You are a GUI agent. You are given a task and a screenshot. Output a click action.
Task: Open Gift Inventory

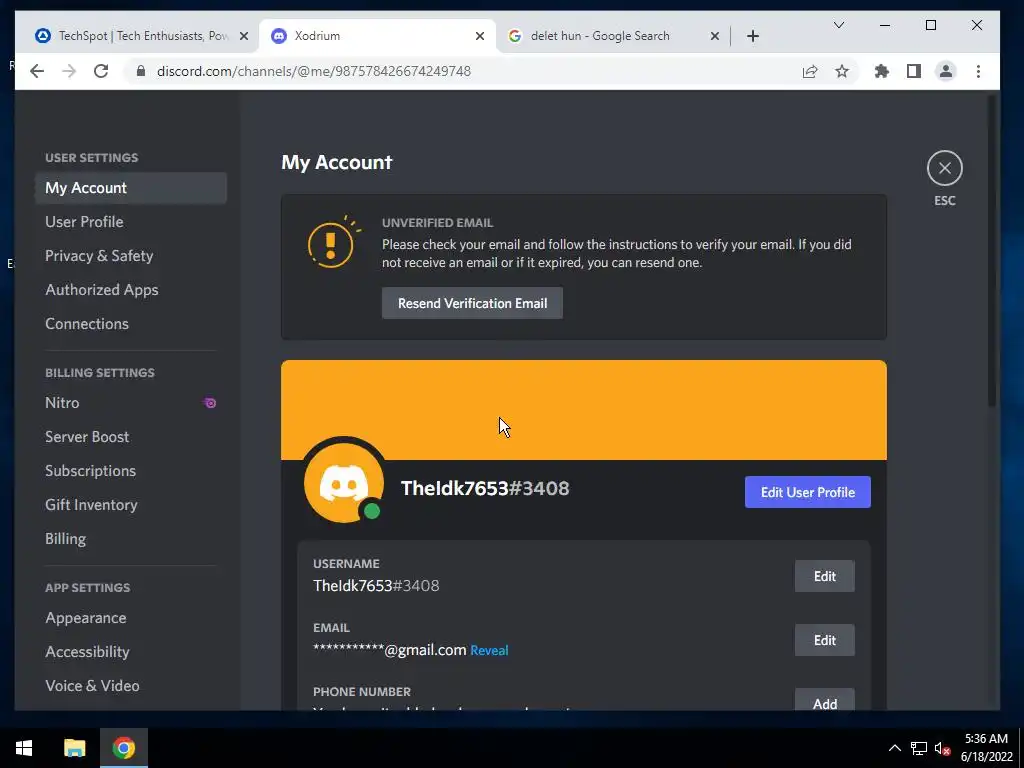click(131, 505)
